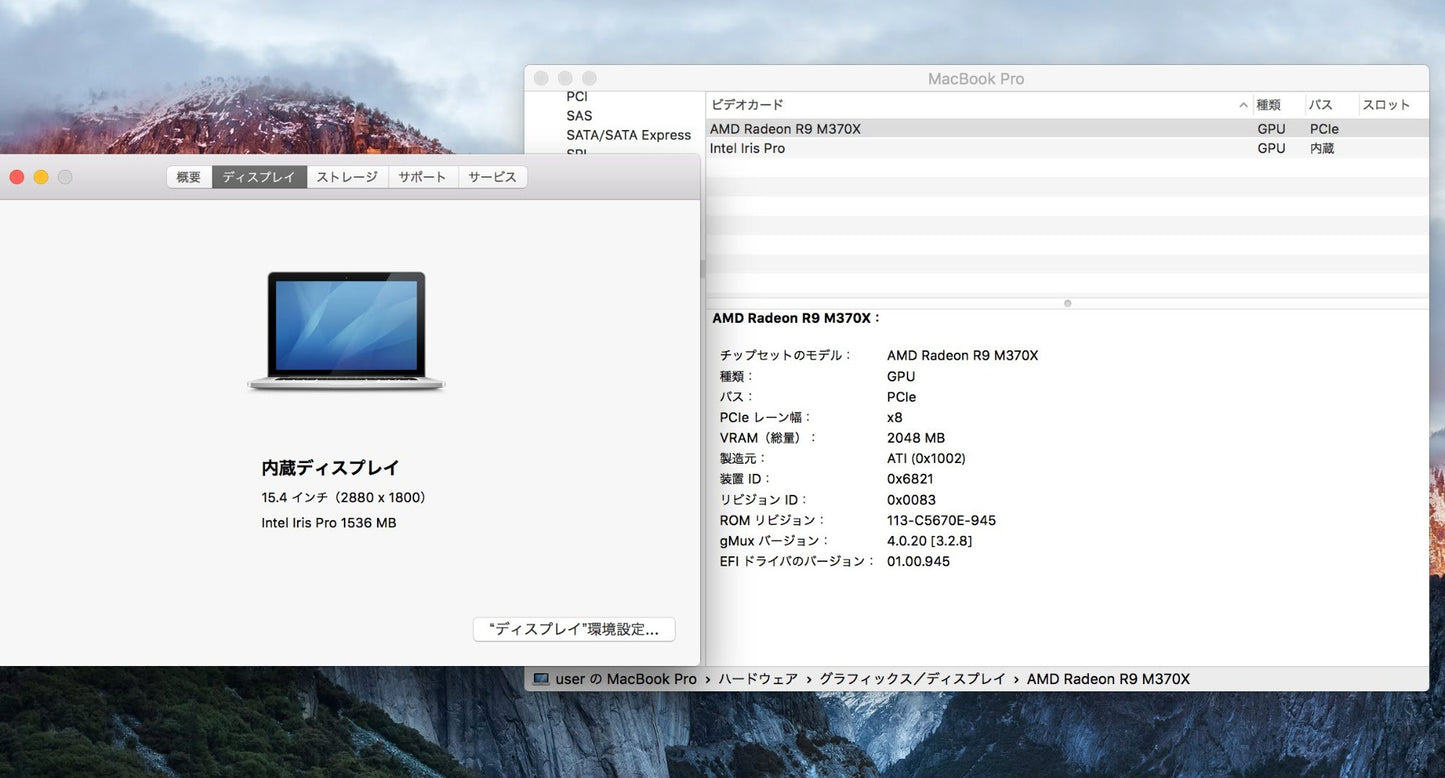Switch to the 概要 tab
This screenshot has width=1445, height=778.
(189, 177)
